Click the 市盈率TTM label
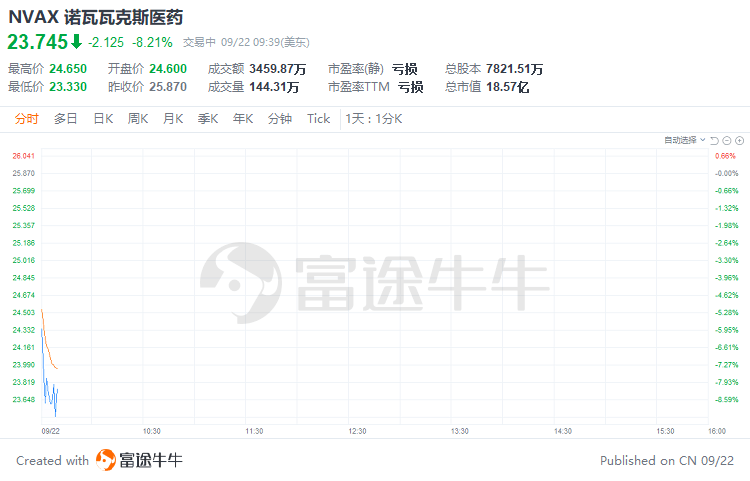Viewport: 750px width, 481px height. 359,87
